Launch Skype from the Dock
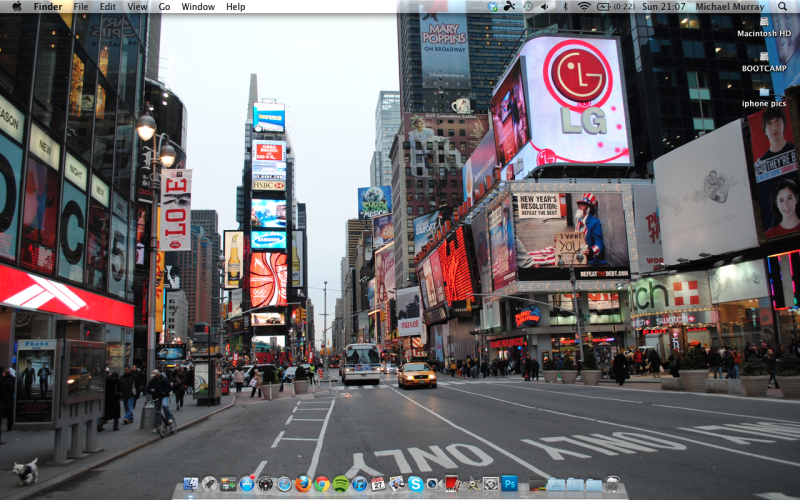 pyautogui.click(x=415, y=483)
